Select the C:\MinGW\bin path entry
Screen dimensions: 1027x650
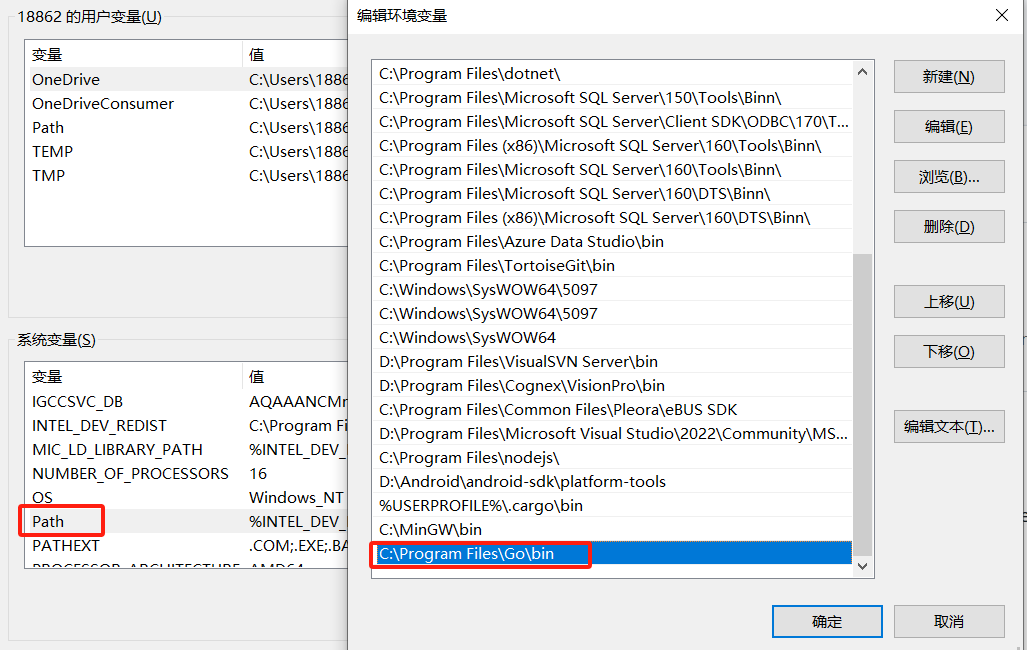(430, 529)
